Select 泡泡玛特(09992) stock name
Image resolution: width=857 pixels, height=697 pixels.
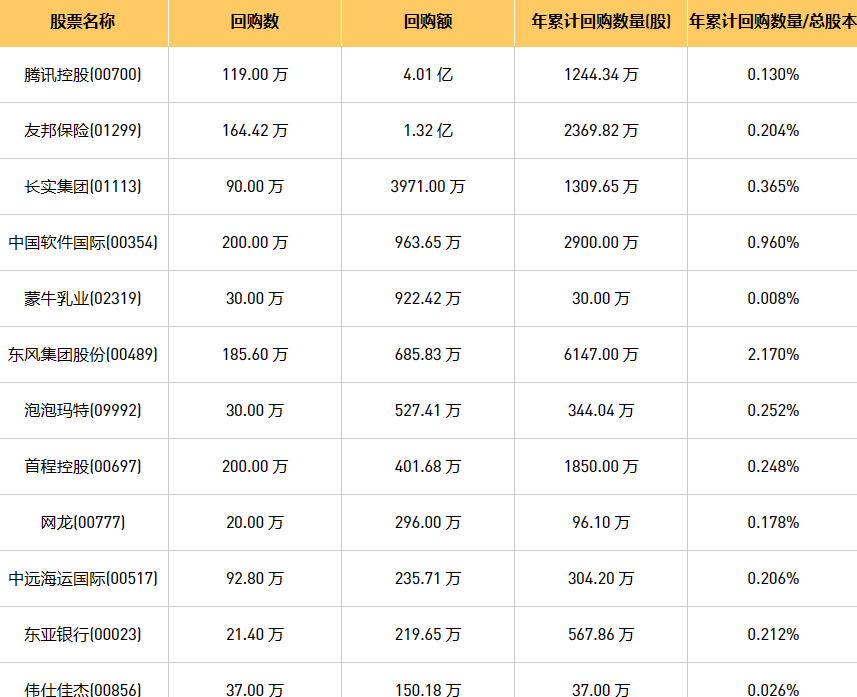coord(83,410)
